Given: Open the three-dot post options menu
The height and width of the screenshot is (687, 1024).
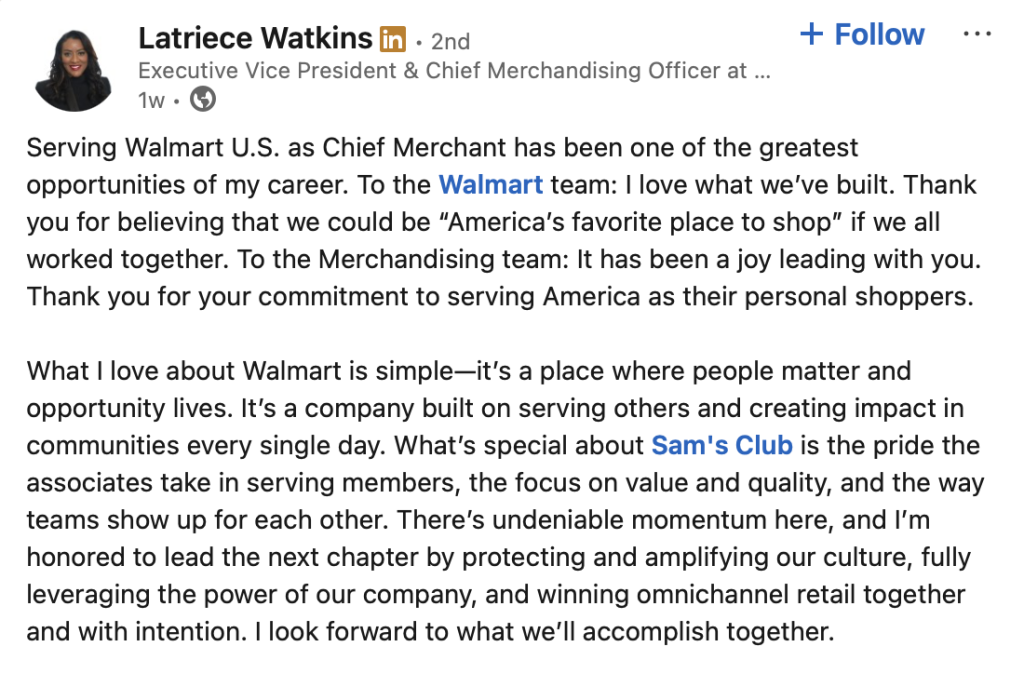Looking at the screenshot, I should click(x=976, y=34).
